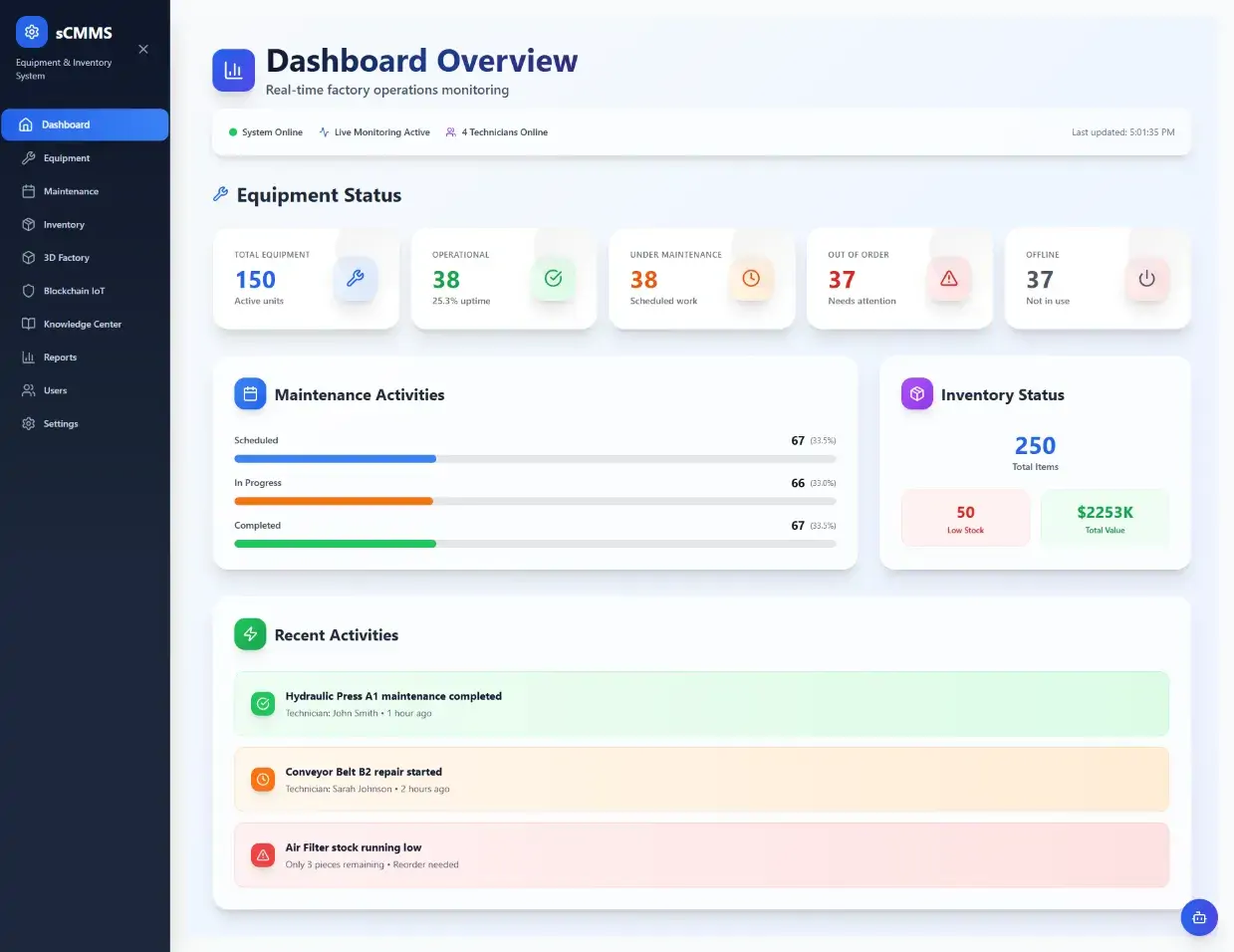1234x952 pixels.
Task: Navigate to Blockchain IoT section
Action: coord(74,291)
